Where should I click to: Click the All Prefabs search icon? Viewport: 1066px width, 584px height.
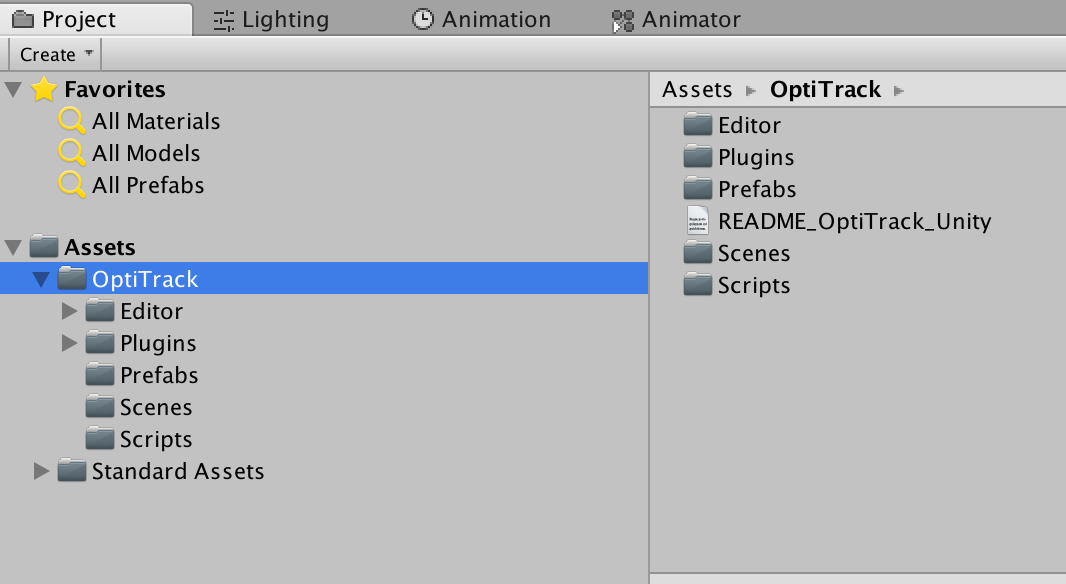(71, 185)
